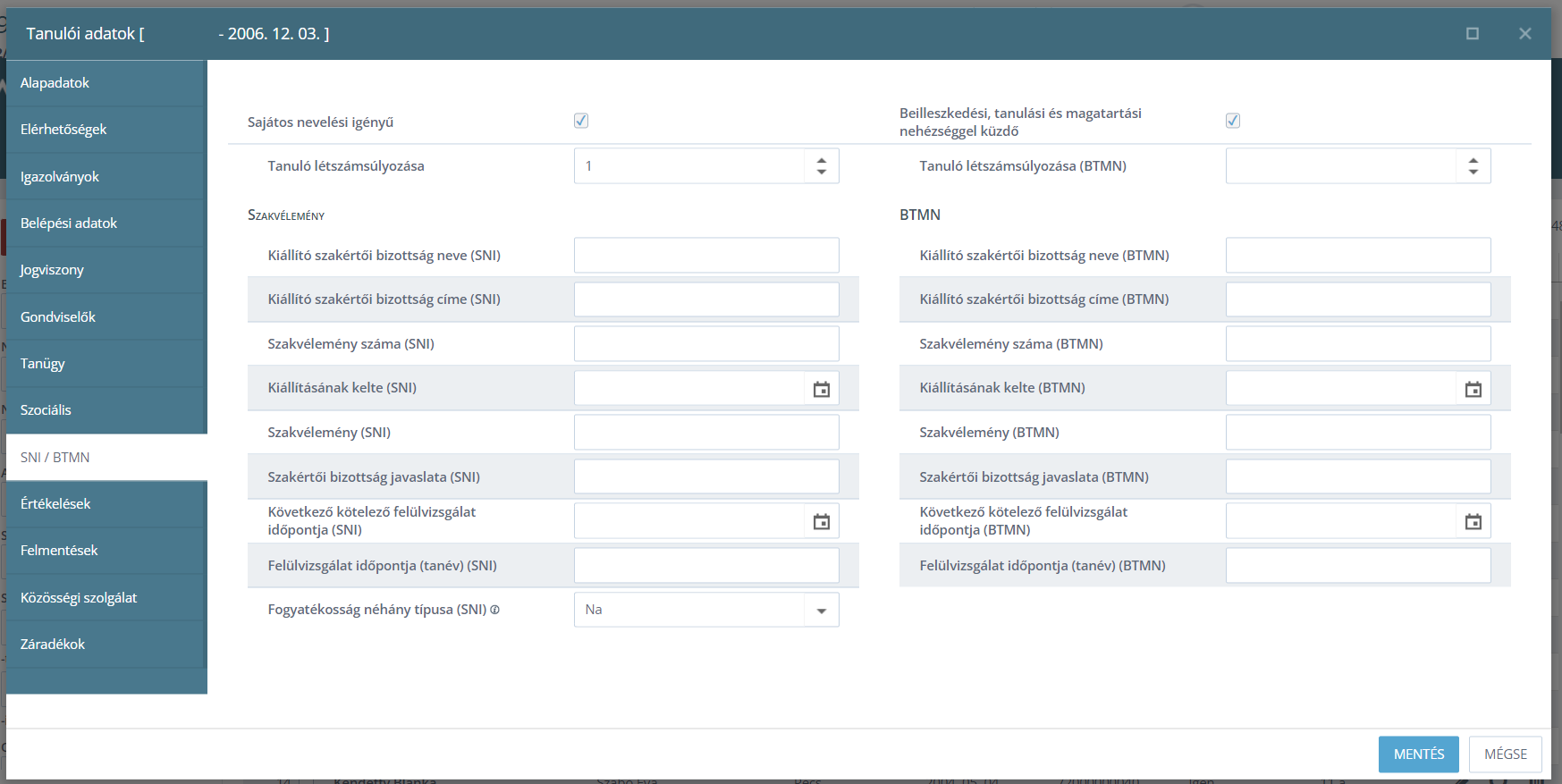Image resolution: width=1562 pixels, height=784 pixels.
Task: Open calendar for Következő kötelező felülvizsgálat (BTMN)
Action: [1473, 521]
